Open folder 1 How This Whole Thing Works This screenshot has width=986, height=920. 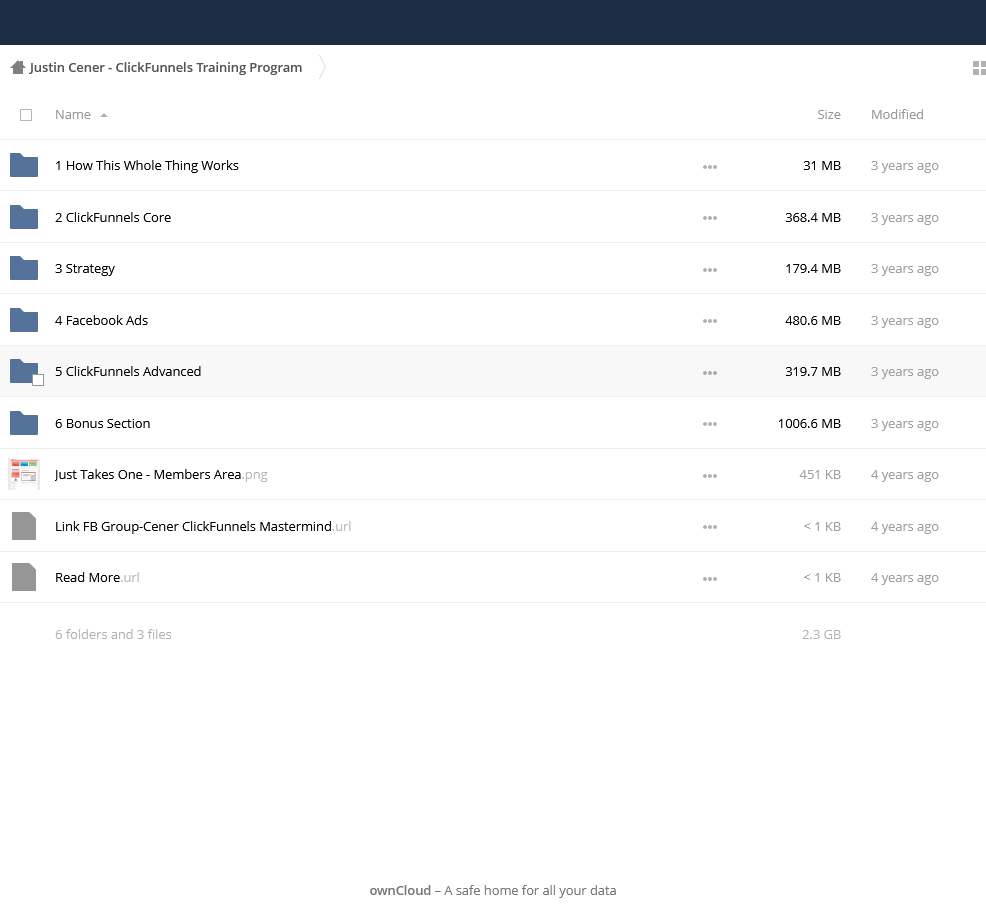(147, 165)
